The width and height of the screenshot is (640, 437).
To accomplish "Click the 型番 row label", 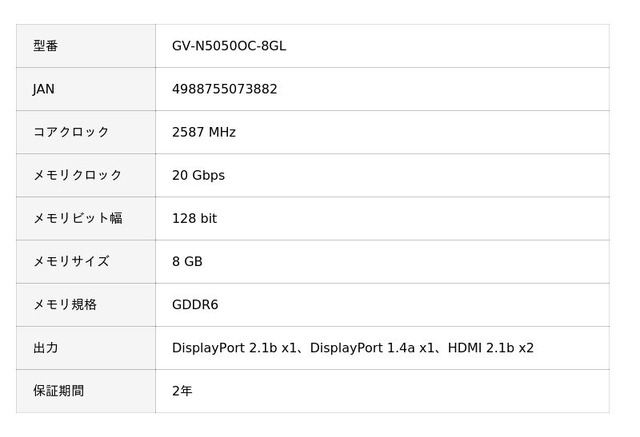I will coord(45,46).
